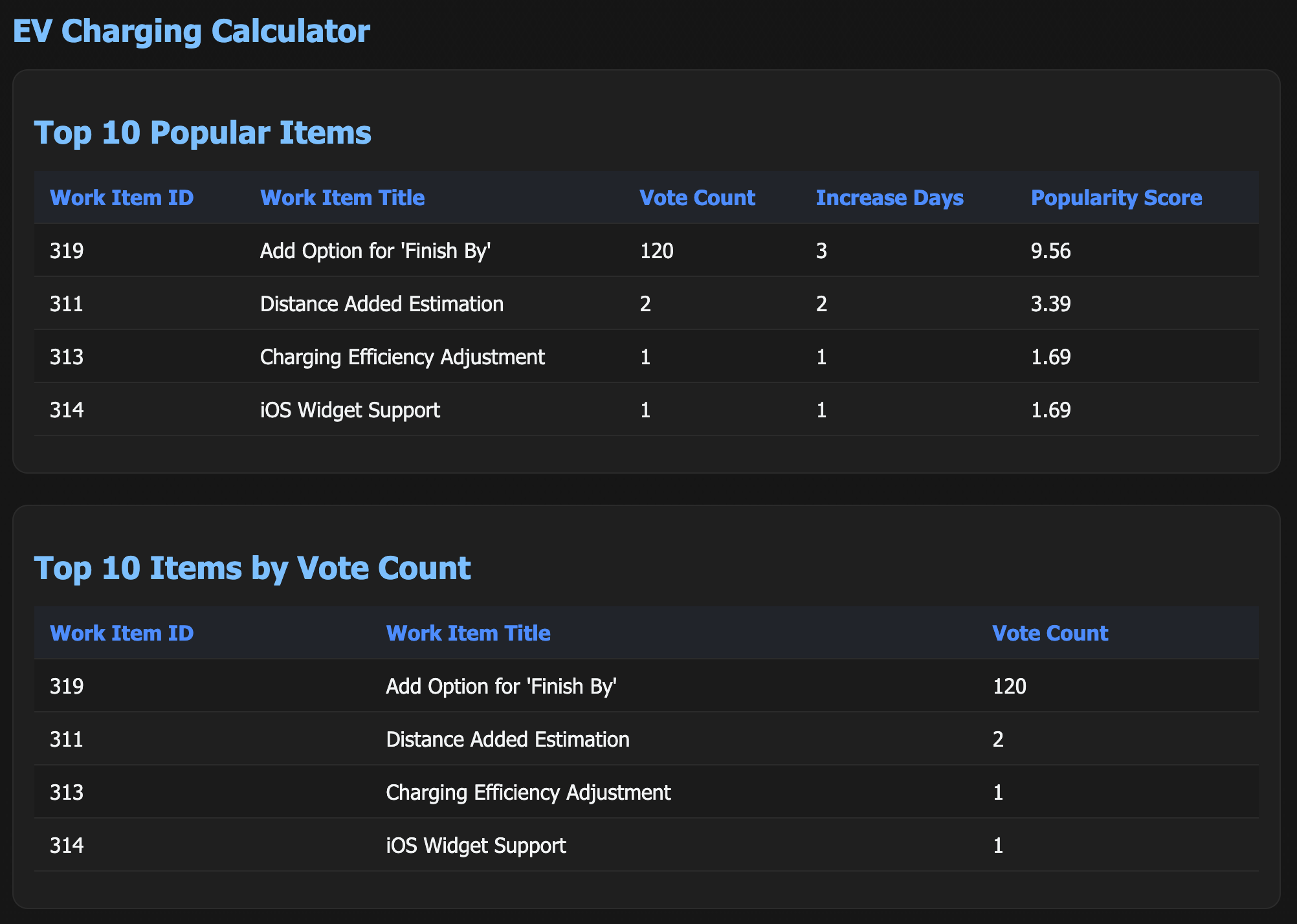Click Vote Count header in second table
Viewport: 1297px width, 924px height.
1050,633
